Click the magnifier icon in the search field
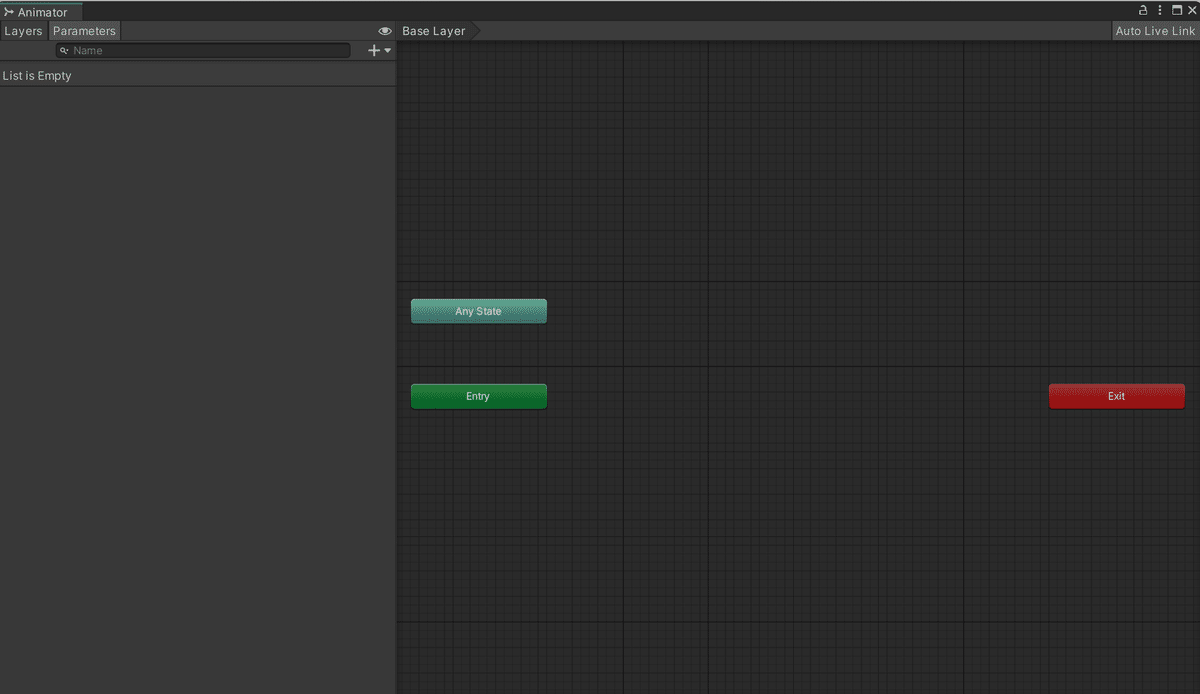The height and width of the screenshot is (694, 1200). [64, 50]
